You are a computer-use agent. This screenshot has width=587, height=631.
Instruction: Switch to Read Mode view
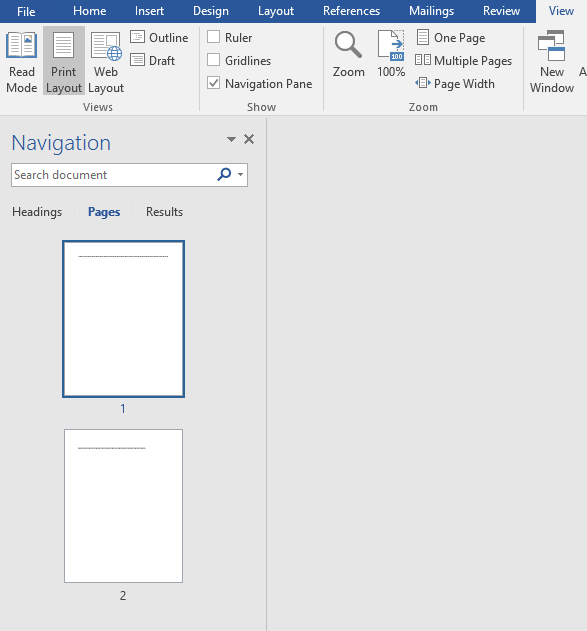[22, 62]
